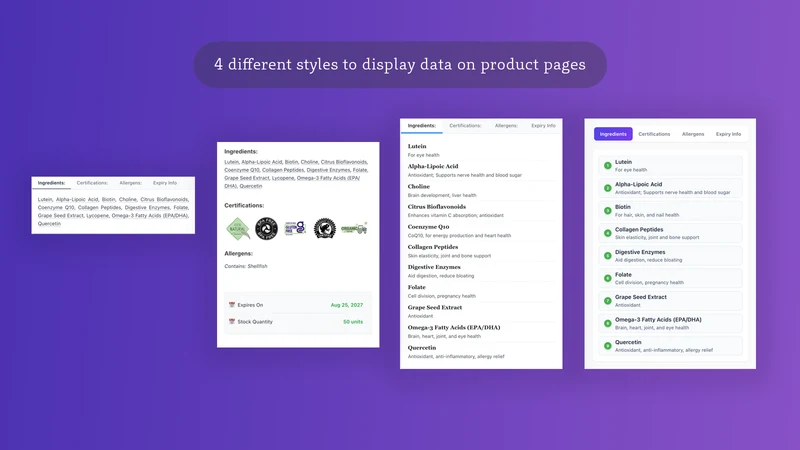The height and width of the screenshot is (450, 800).
Task: Switch to Certifications tab in numbered list panel
Action: pos(654,134)
